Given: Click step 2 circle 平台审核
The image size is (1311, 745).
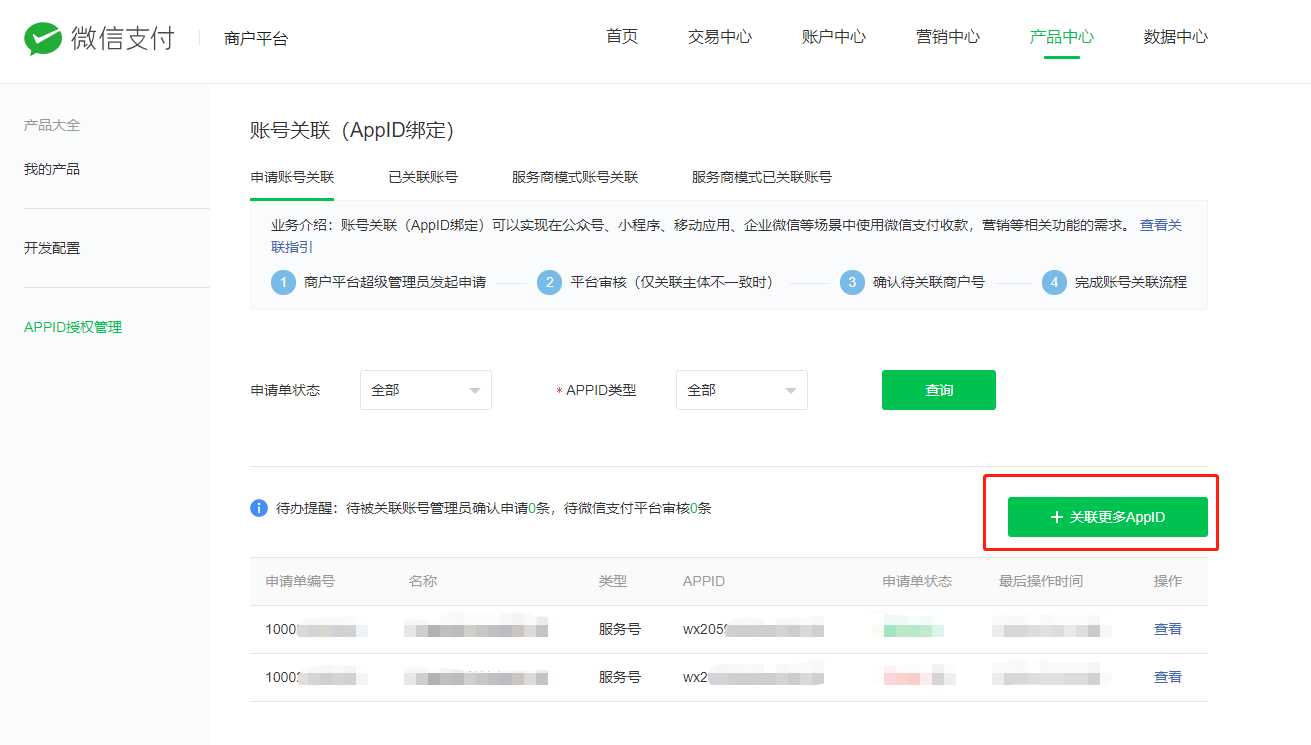Looking at the screenshot, I should point(549,282).
